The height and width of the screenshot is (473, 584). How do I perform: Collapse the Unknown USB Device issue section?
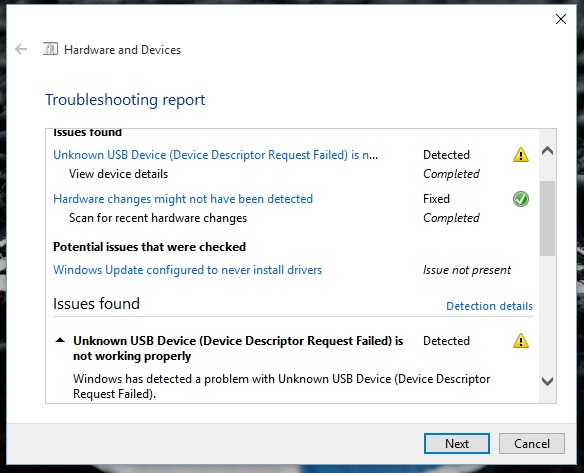point(60,340)
